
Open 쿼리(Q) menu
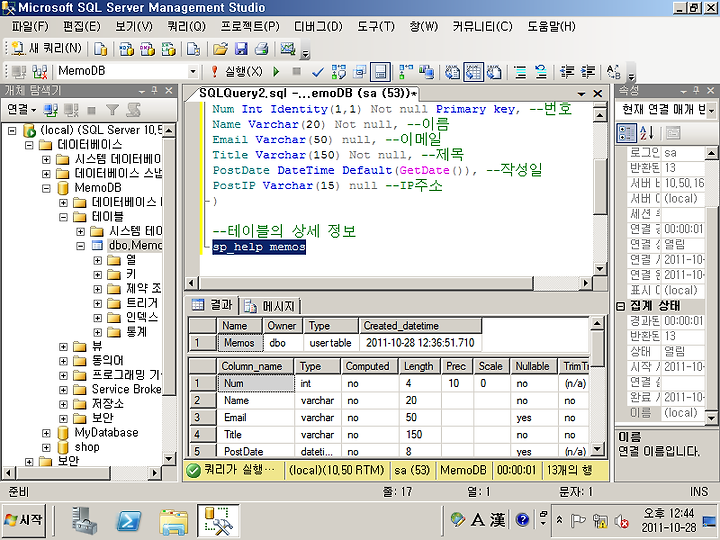186,26
